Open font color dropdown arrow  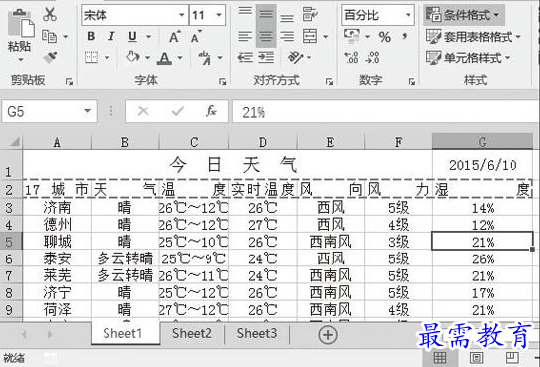tap(180, 58)
